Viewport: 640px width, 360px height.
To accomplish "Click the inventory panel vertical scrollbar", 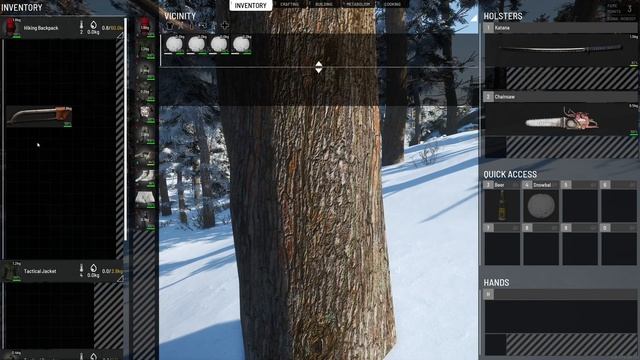I will pos(125,130).
